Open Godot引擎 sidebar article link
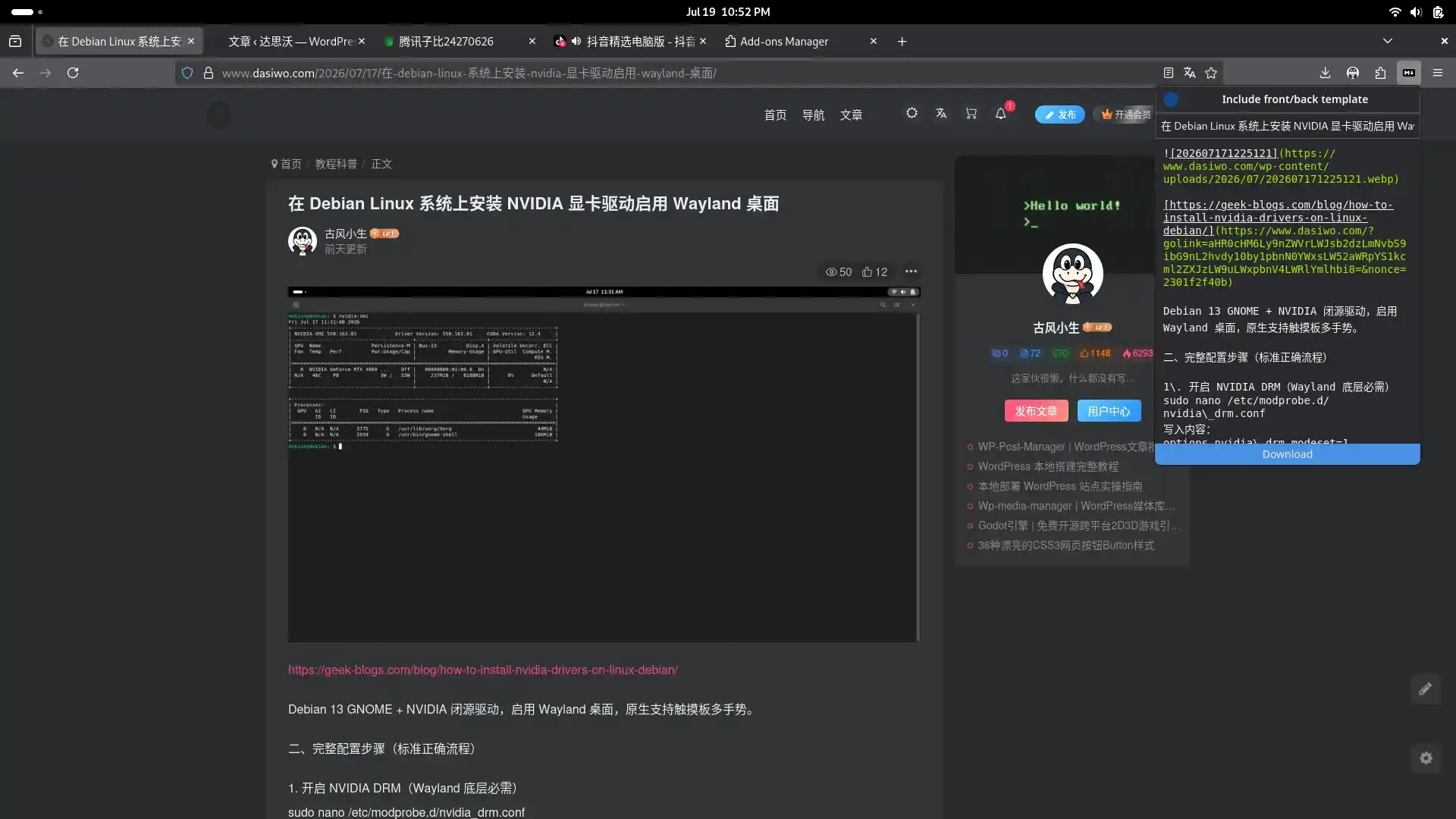 pyautogui.click(x=1078, y=526)
